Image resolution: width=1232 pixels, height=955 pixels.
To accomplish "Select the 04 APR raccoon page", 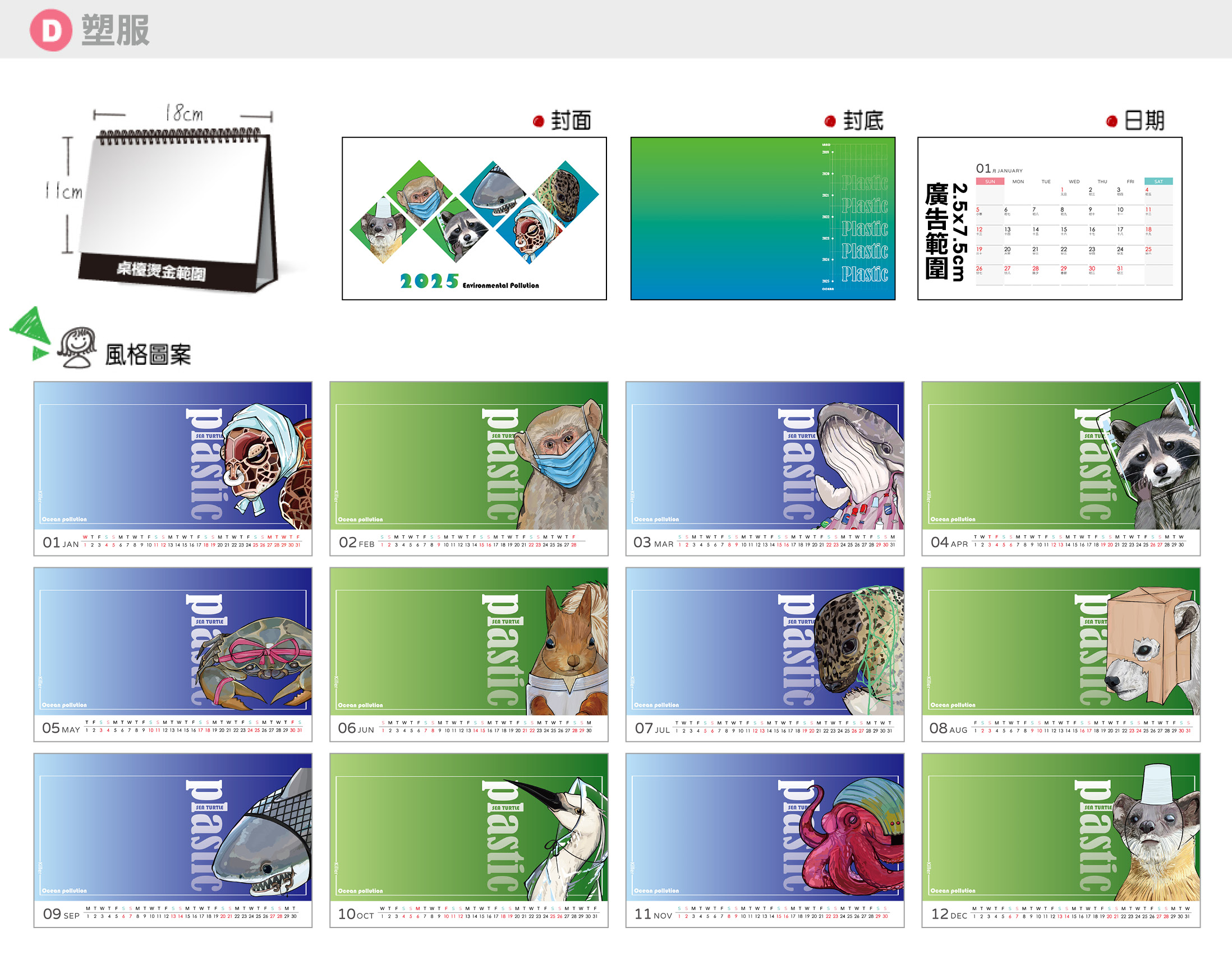I will 1060,468.
